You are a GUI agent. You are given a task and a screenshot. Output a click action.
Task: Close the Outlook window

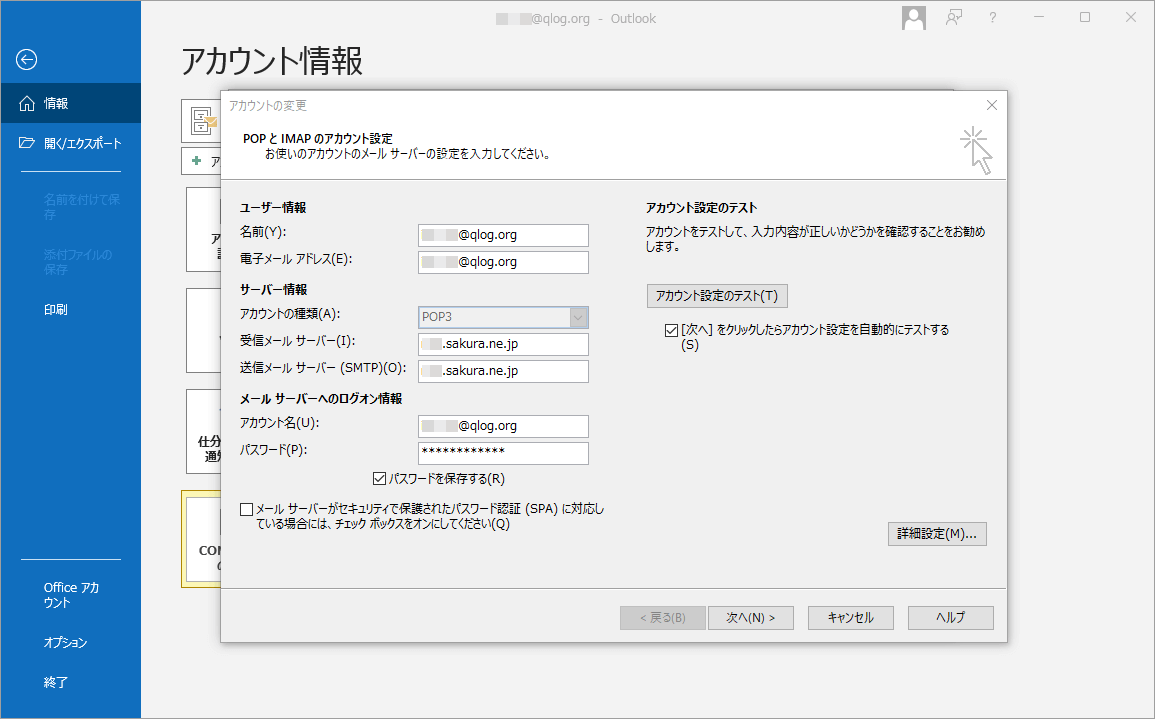(x=1131, y=18)
